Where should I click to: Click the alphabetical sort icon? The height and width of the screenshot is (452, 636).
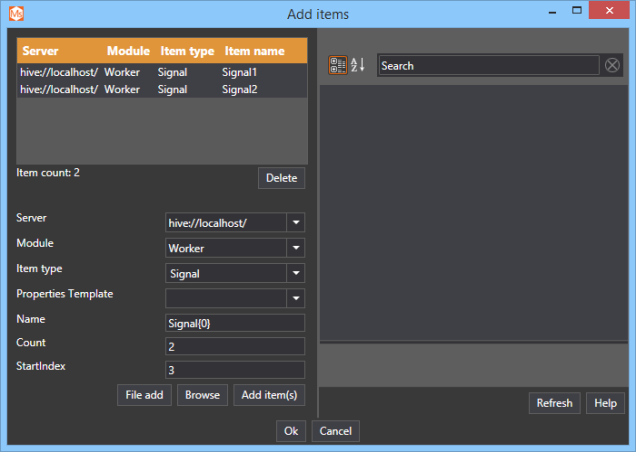357,65
